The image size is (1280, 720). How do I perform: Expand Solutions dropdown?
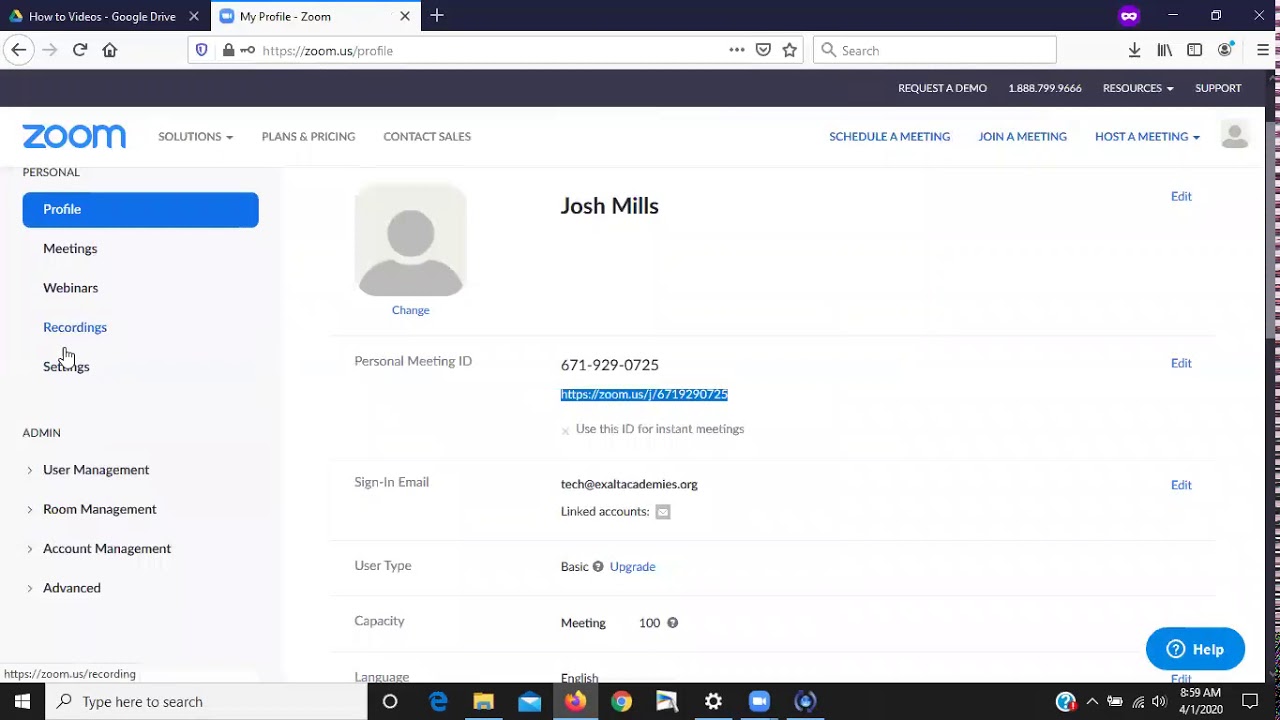(x=195, y=136)
